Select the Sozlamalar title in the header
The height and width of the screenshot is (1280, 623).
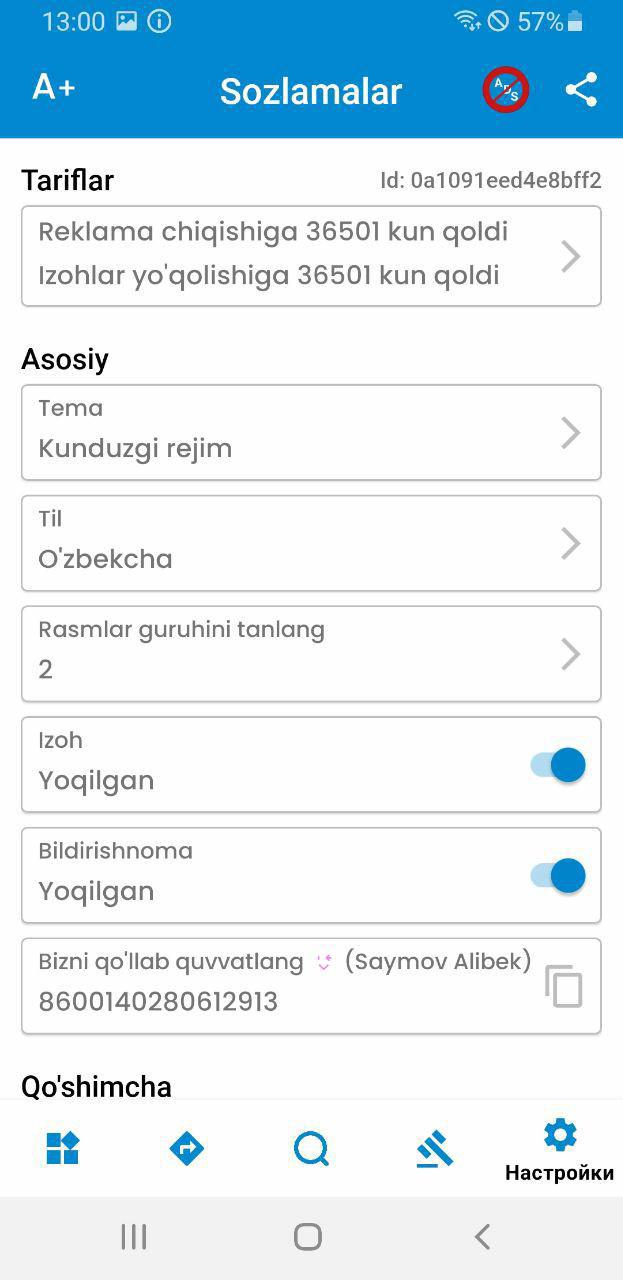[x=310, y=90]
